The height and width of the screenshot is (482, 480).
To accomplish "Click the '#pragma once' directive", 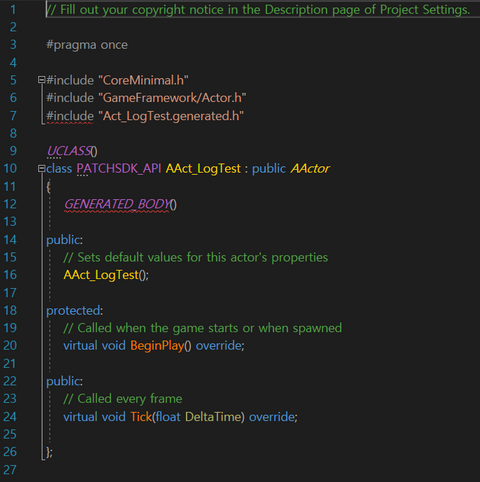I will coord(87,45).
